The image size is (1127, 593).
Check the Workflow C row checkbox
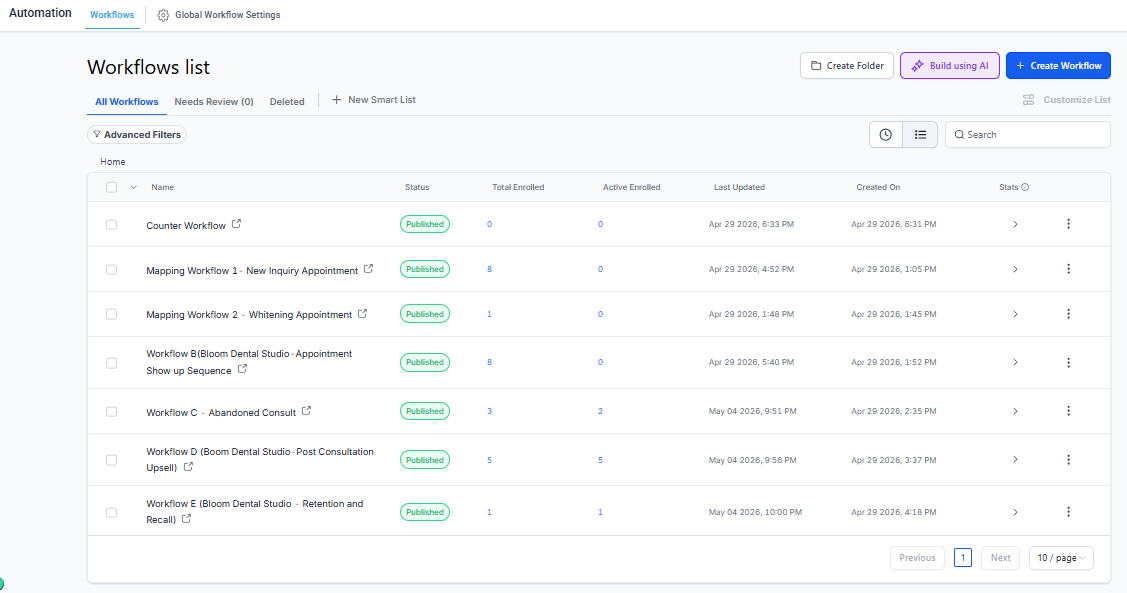[x=111, y=412]
